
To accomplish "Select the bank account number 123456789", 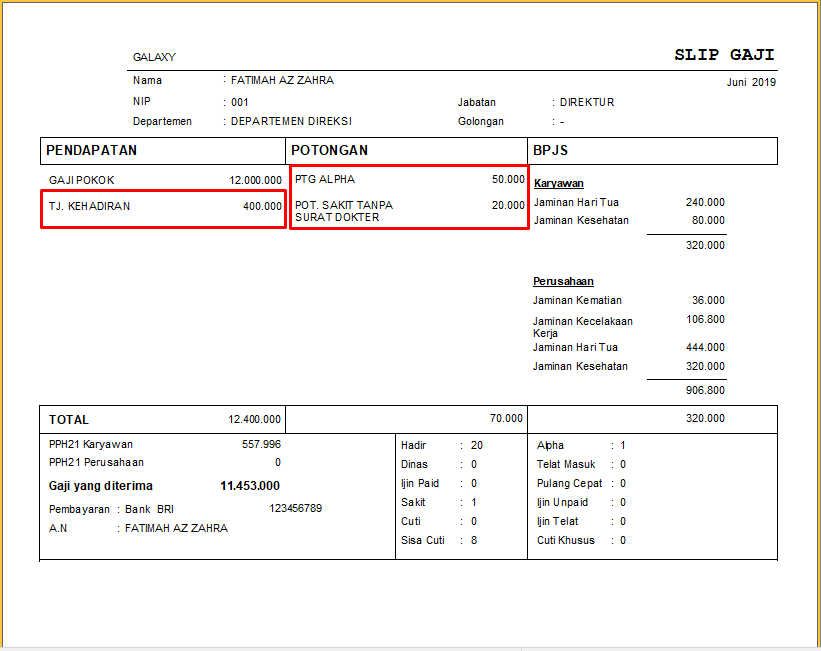I will pos(295,509).
